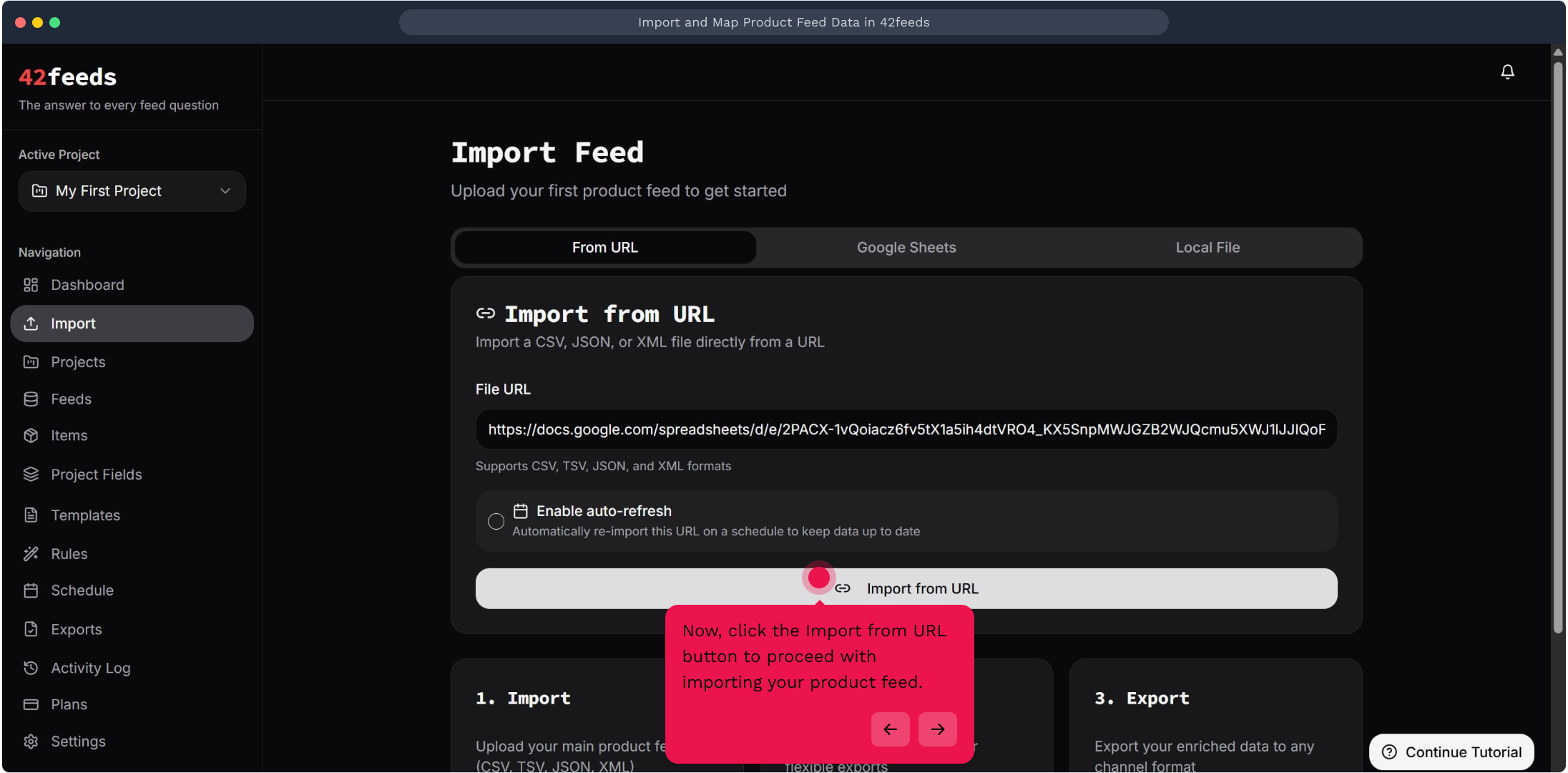
Task: Switch to the Local File tab
Action: [x=1207, y=248]
